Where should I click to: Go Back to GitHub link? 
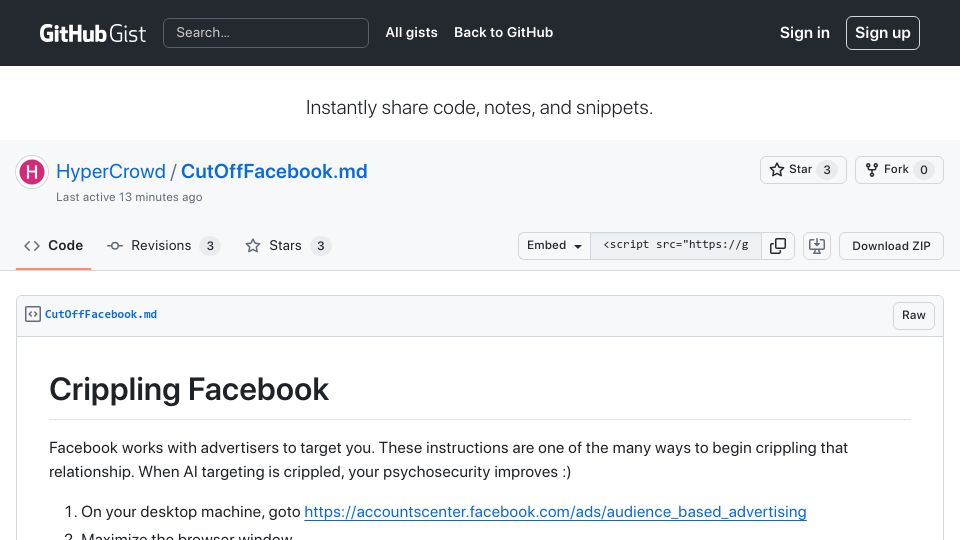pos(503,32)
